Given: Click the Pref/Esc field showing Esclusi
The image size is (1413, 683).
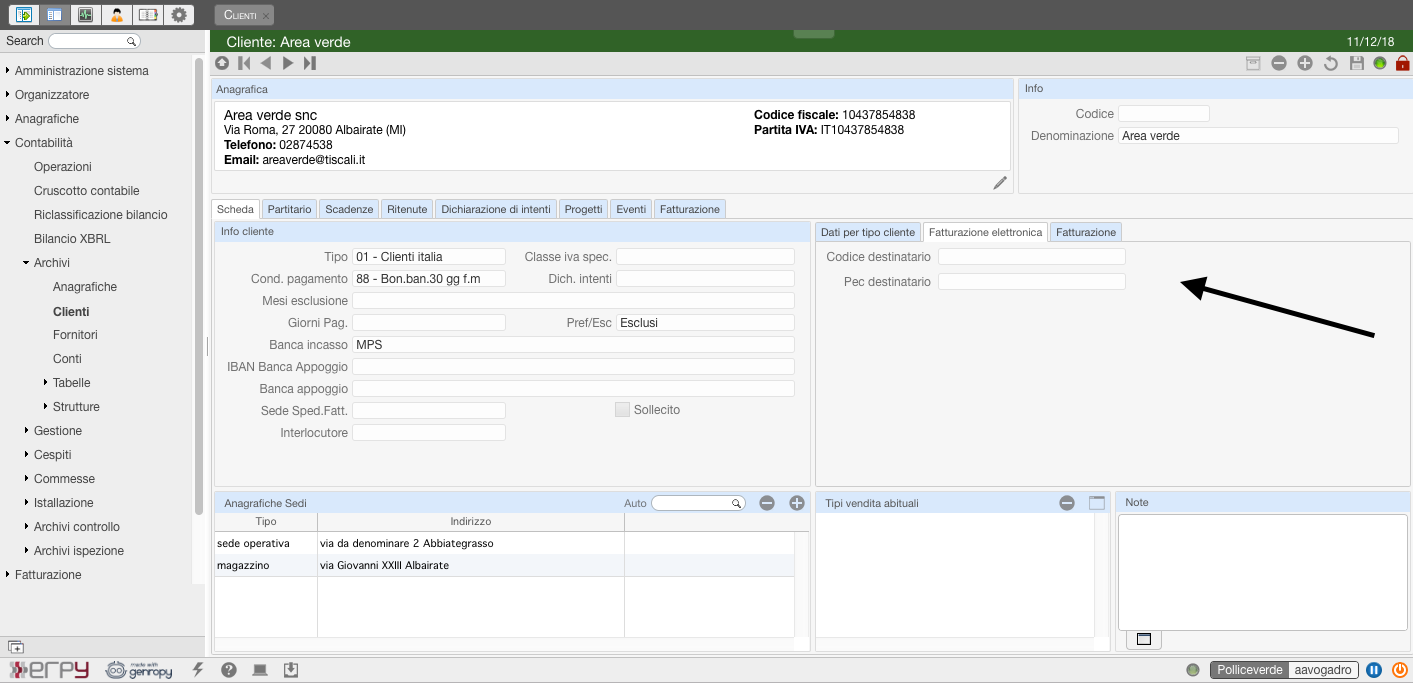Looking at the screenshot, I should [705, 323].
